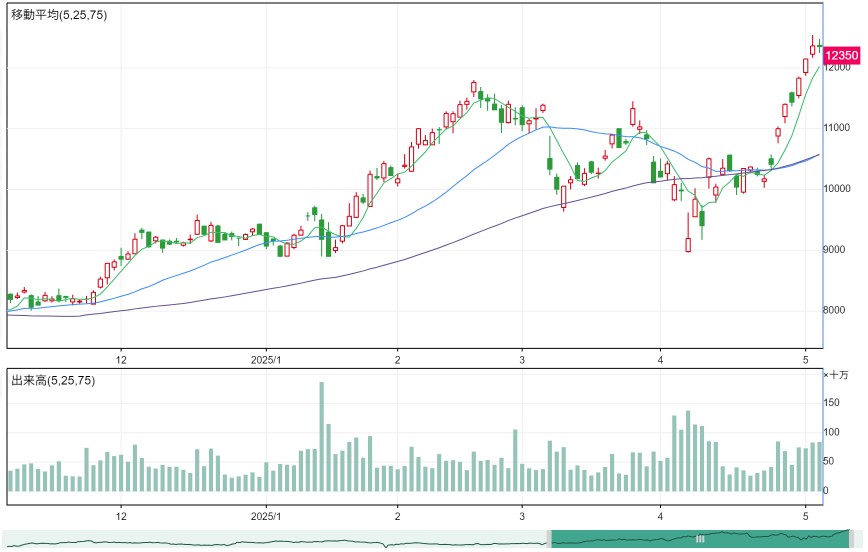Viewport: 868px width, 552px height.
Task: Click the month 3 label under price chart
Action: [x=522, y=360]
